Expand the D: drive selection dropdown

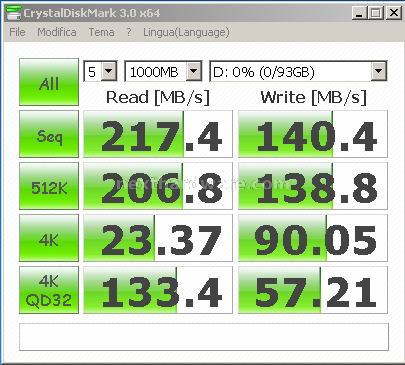point(379,71)
